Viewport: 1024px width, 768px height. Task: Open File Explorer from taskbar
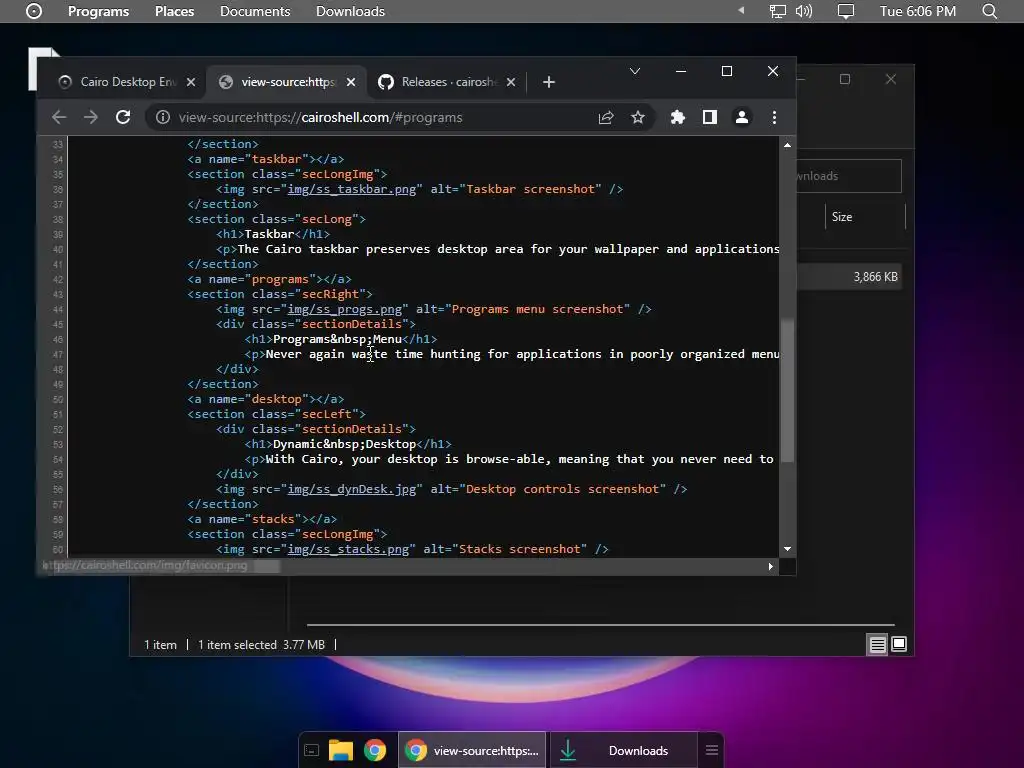point(340,750)
